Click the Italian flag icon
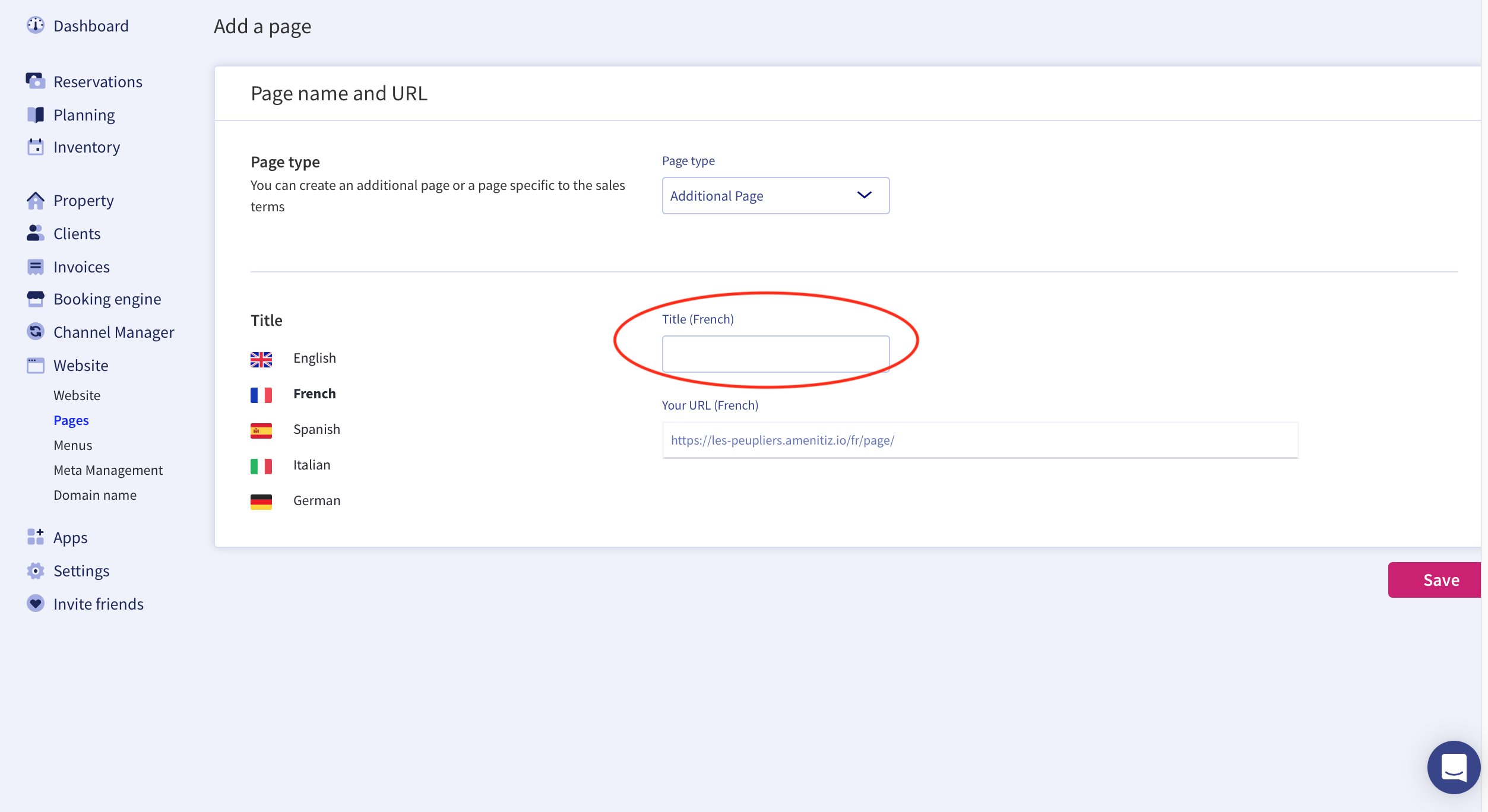1488x812 pixels. [x=261, y=466]
